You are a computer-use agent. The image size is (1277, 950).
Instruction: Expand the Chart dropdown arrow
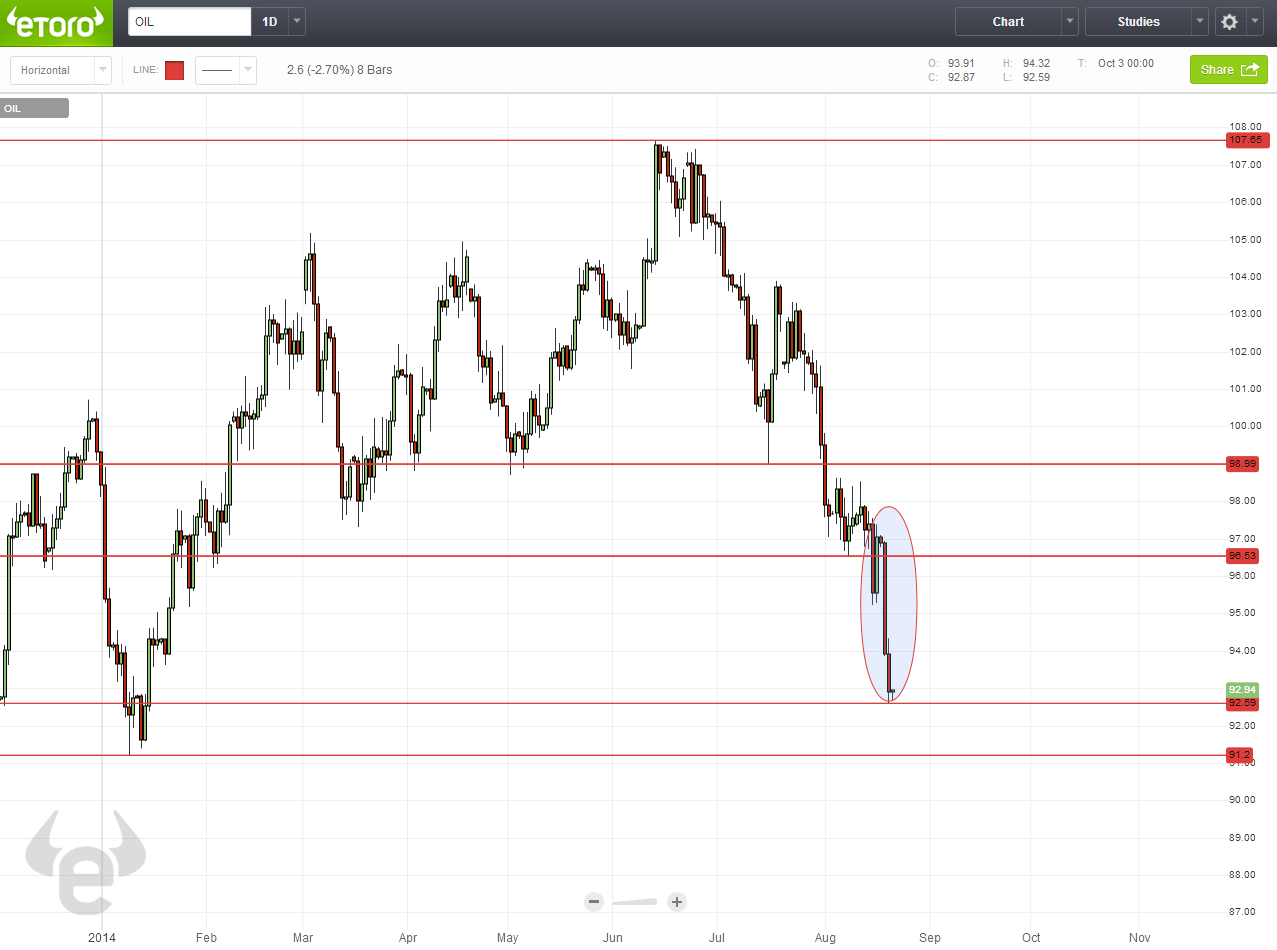(1070, 22)
